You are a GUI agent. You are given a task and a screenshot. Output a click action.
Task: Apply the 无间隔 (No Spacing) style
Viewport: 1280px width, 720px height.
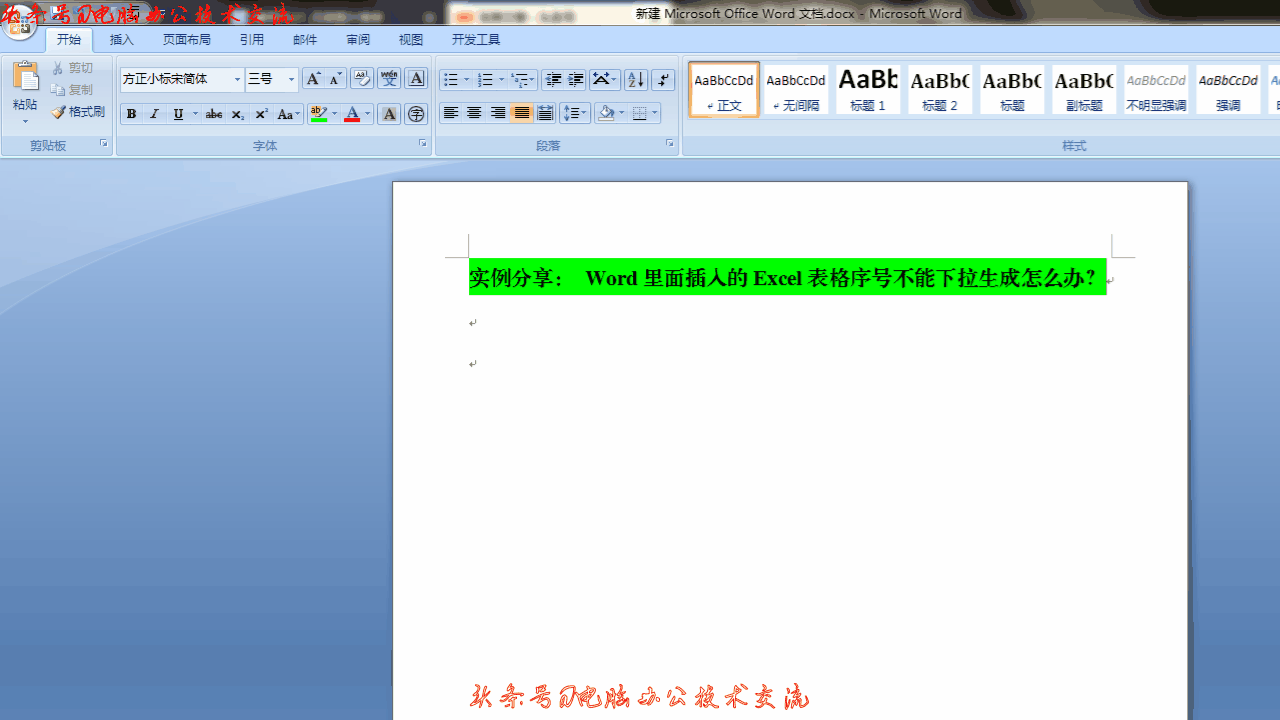coord(796,90)
